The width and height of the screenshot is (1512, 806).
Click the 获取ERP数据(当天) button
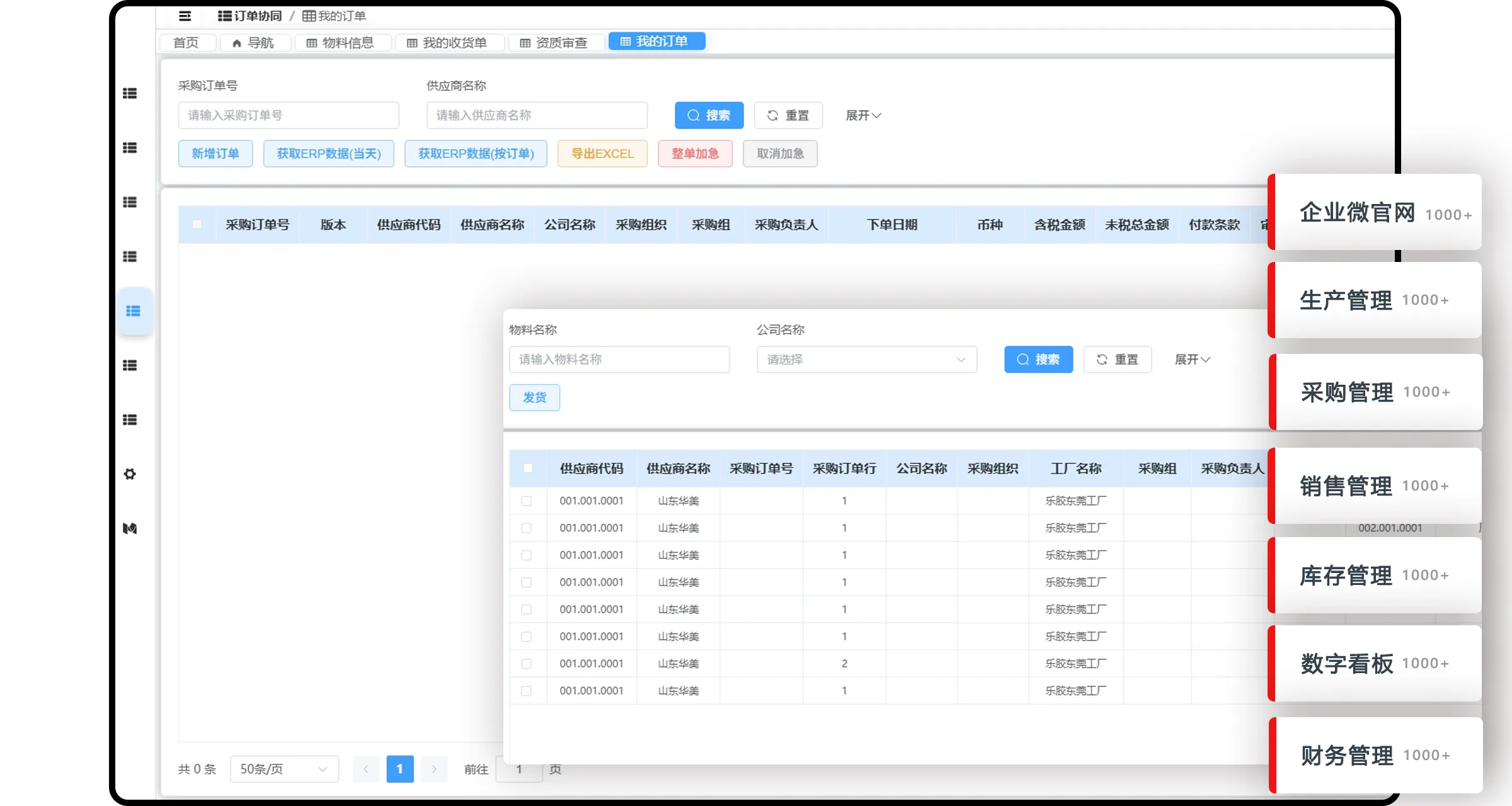point(328,154)
